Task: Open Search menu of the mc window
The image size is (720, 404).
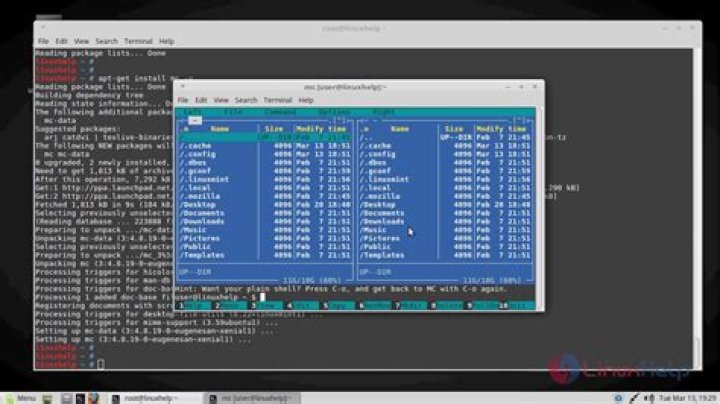Action: pyautogui.click(x=246, y=100)
